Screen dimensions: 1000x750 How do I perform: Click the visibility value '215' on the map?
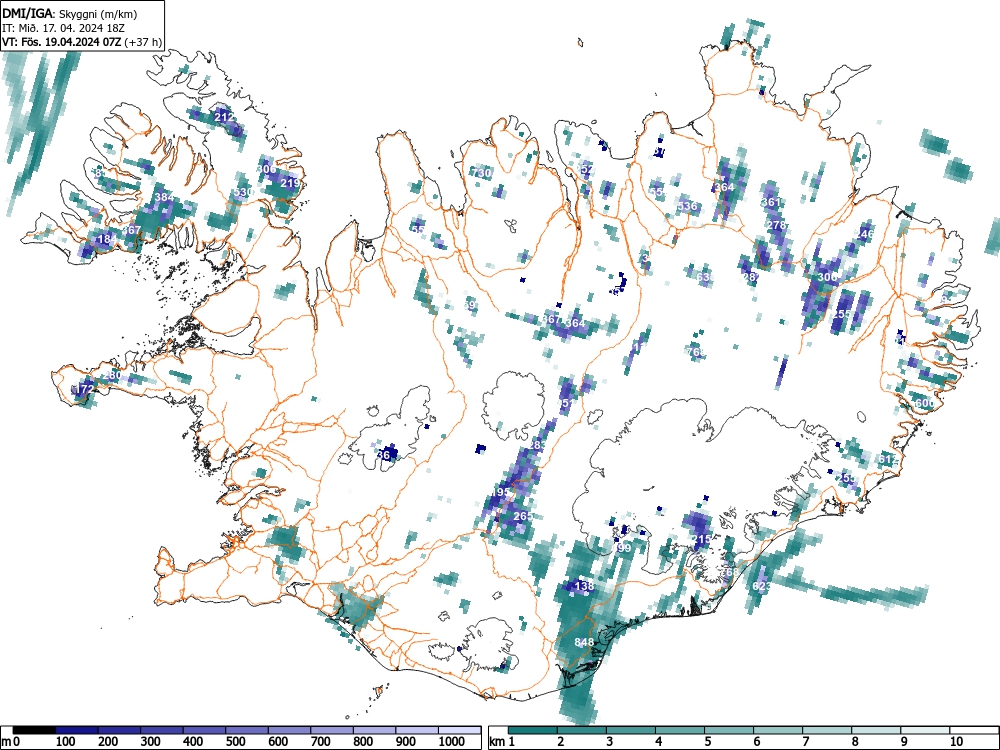(701, 539)
